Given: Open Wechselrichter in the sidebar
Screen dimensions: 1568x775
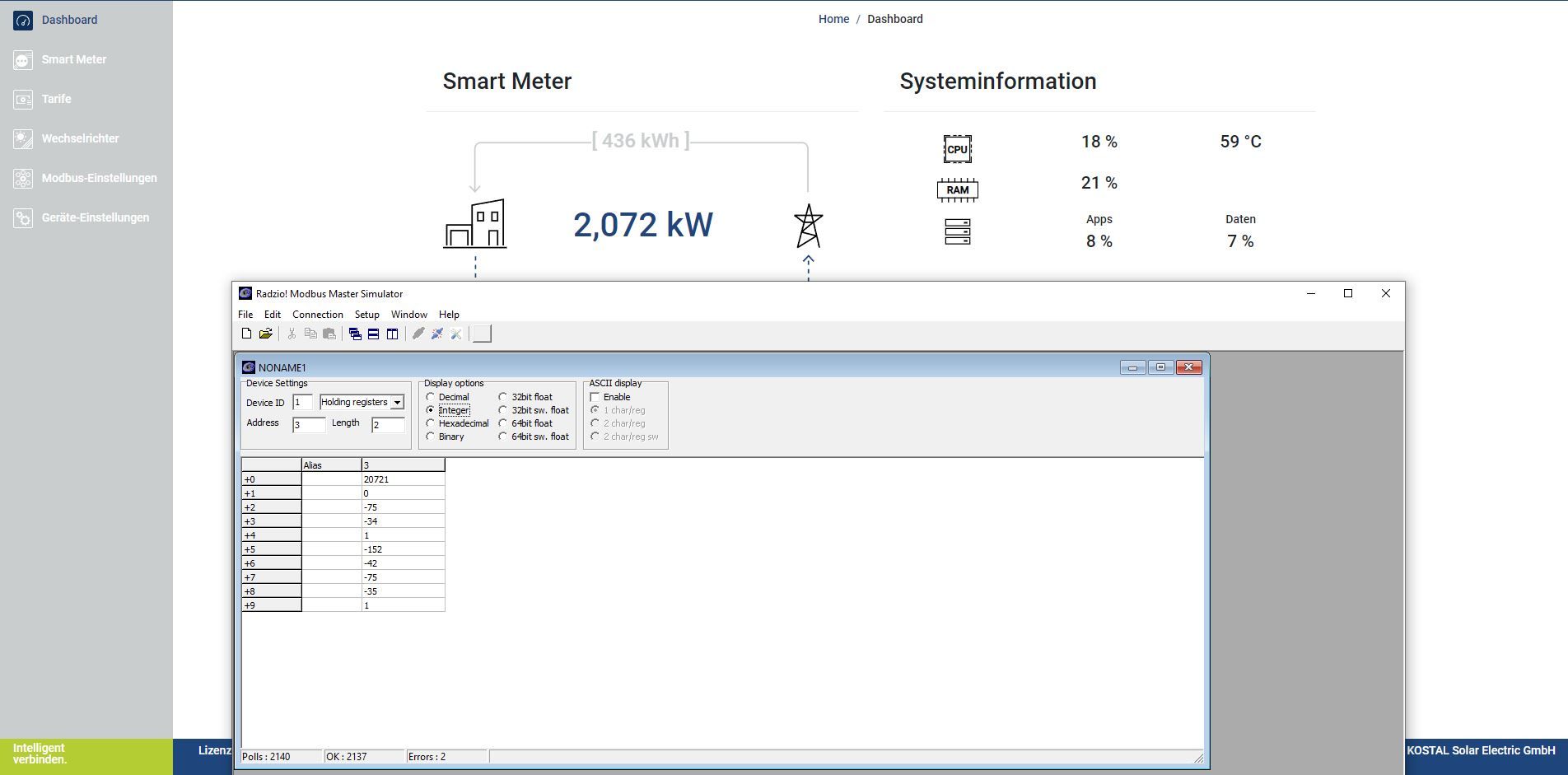Looking at the screenshot, I should [81, 138].
